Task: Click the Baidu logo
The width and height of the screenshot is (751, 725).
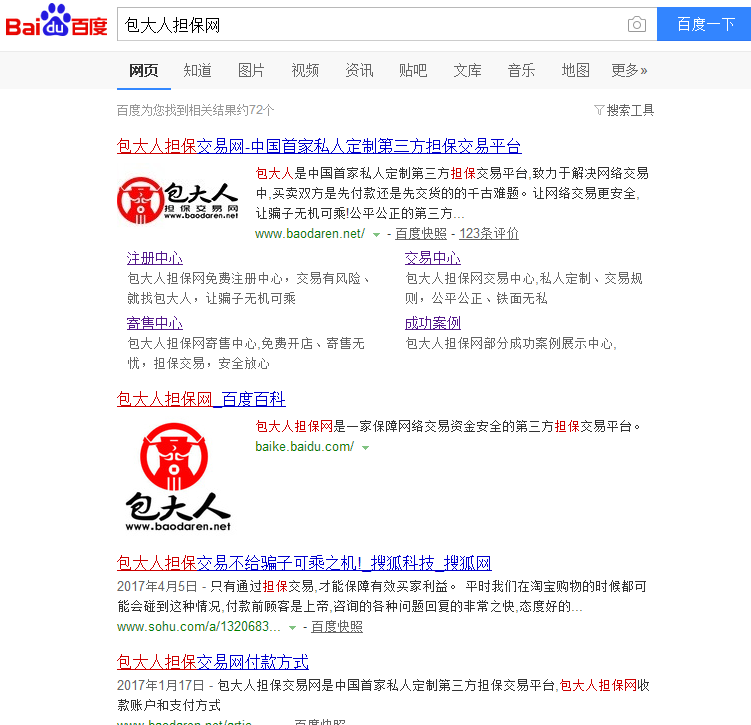Action: pyautogui.click(x=57, y=22)
